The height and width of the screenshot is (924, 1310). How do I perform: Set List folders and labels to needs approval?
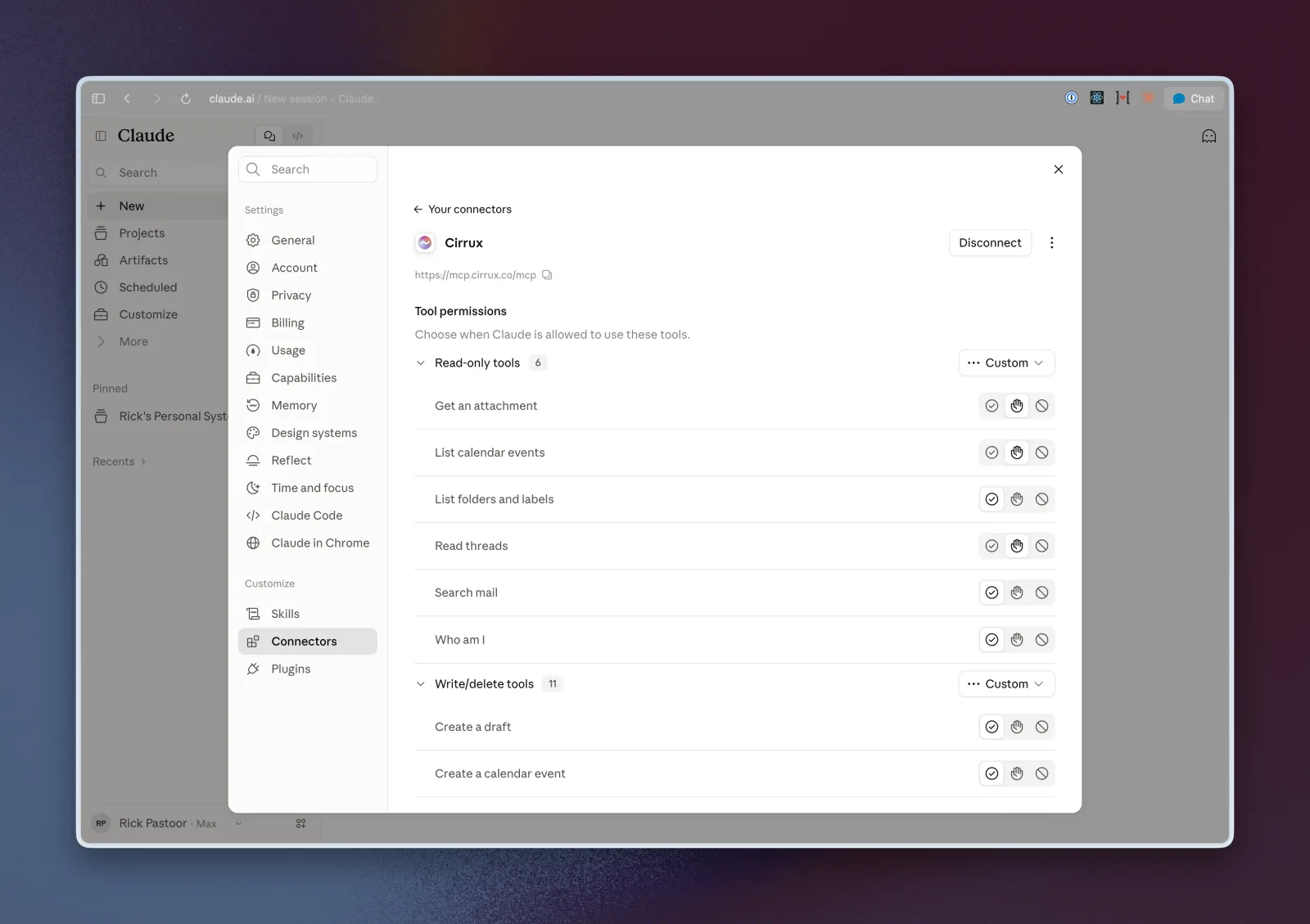(x=1017, y=499)
